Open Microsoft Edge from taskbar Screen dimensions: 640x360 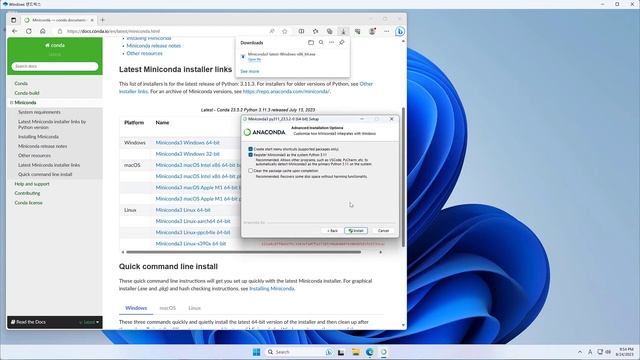pos(370,352)
